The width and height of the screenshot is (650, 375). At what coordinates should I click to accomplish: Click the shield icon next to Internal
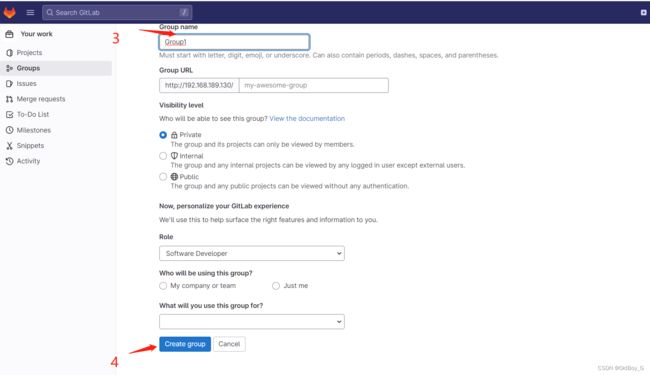click(x=174, y=156)
